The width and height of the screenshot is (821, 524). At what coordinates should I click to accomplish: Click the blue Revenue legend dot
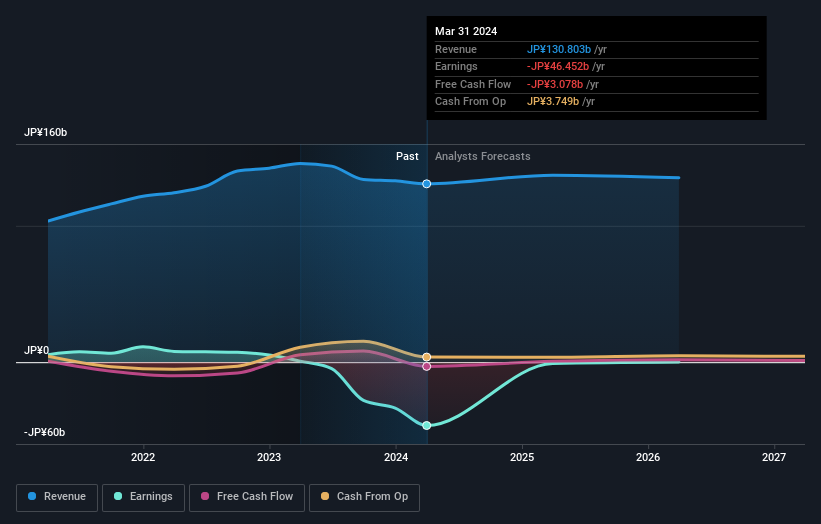point(32,496)
